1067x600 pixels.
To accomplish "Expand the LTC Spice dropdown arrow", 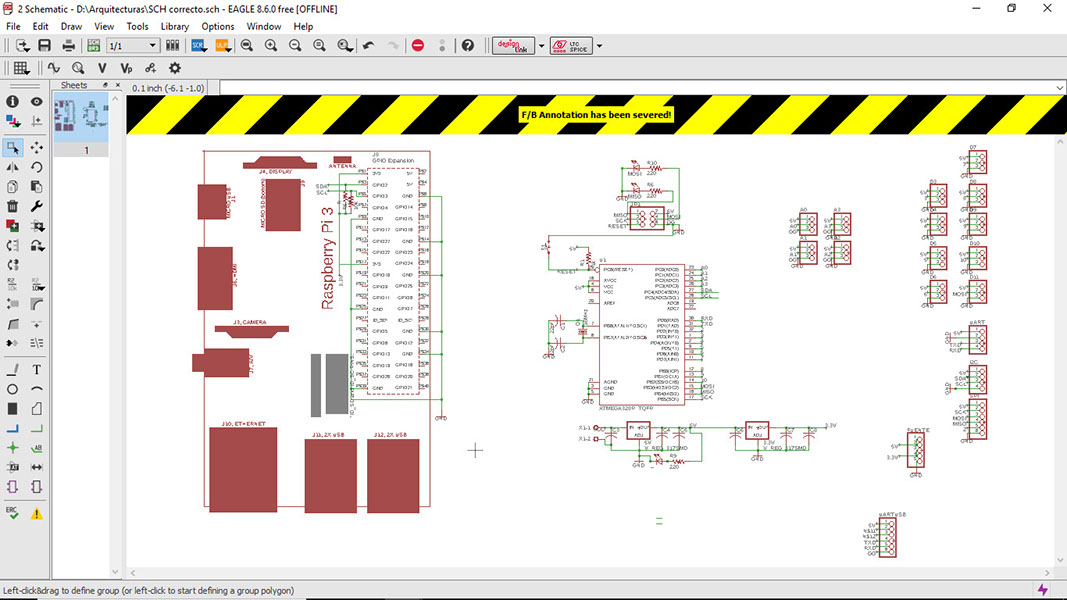I will [x=600, y=46].
